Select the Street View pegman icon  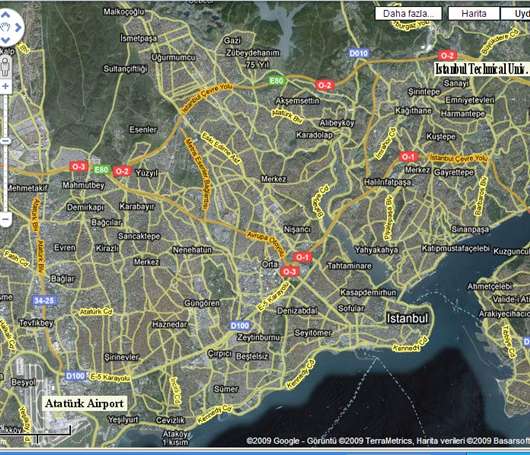[5, 66]
